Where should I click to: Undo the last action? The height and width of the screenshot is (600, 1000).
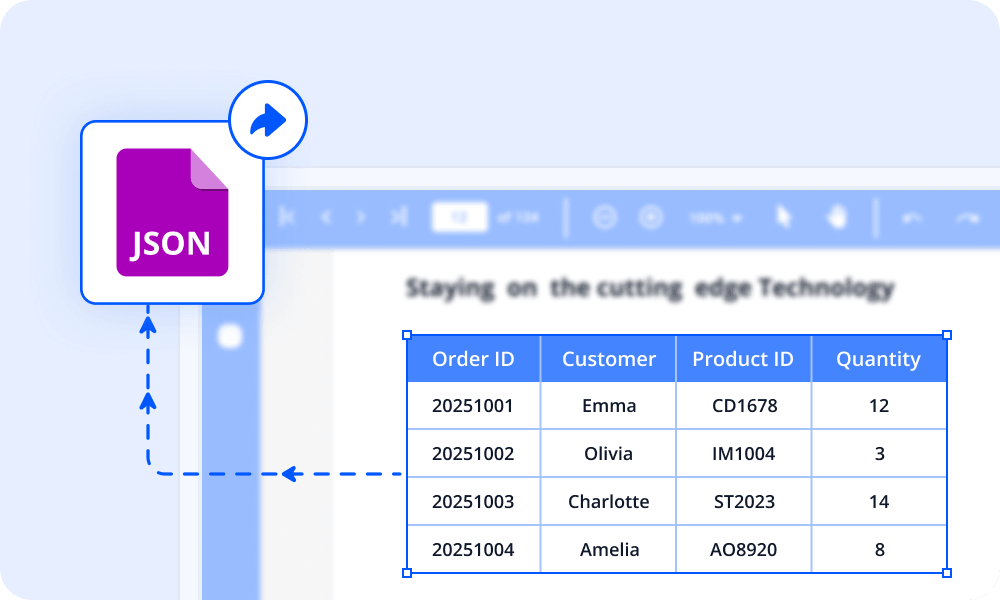tap(911, 217)
